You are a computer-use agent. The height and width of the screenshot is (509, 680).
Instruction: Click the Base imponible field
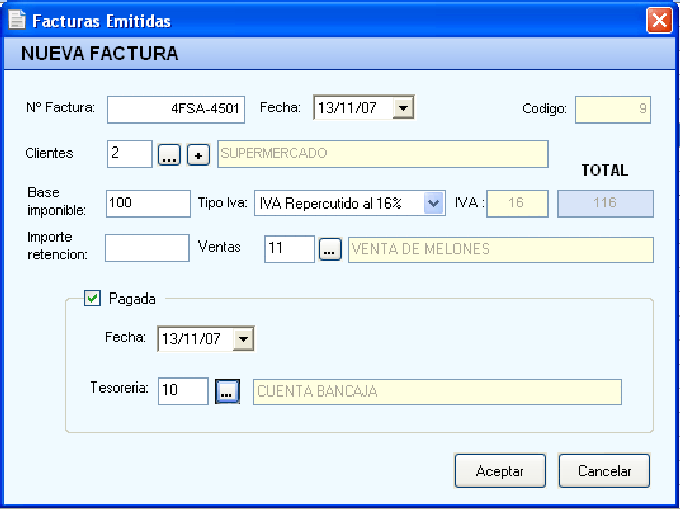tap(147, 203)
